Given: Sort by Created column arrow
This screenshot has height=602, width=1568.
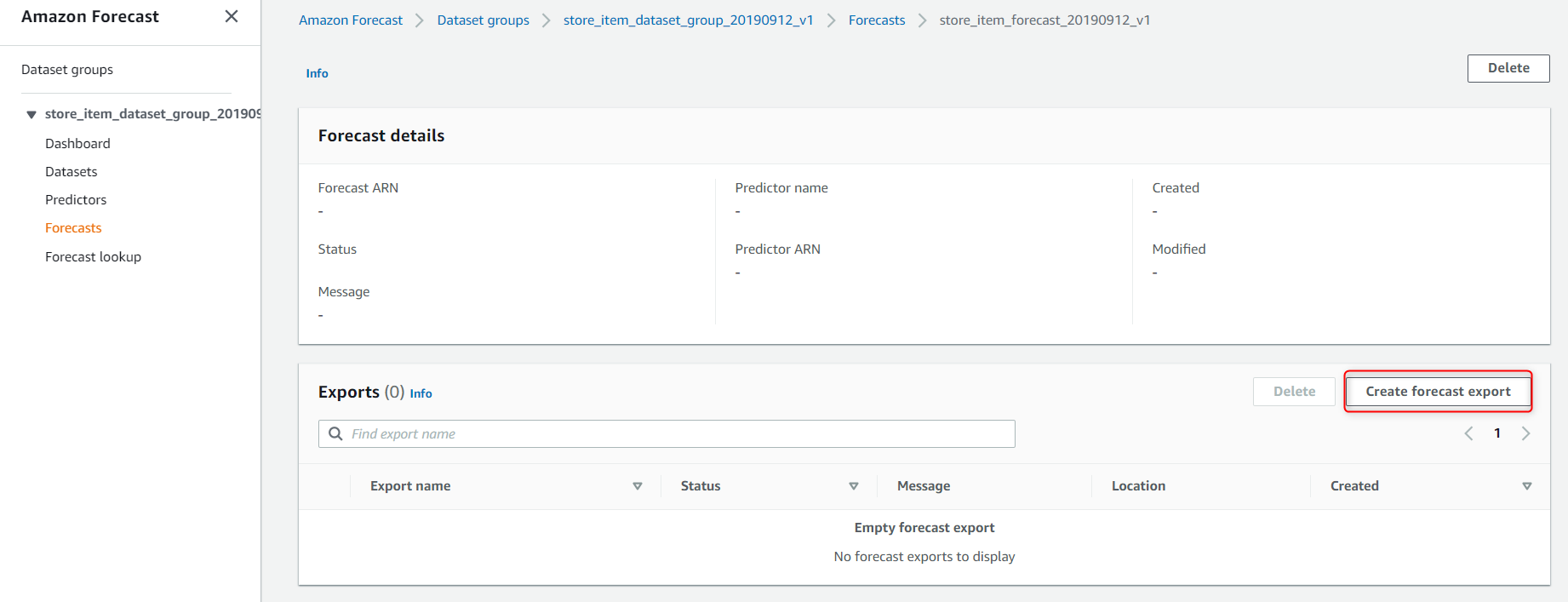Looking at the screenshot, I should pos(1527,486).
